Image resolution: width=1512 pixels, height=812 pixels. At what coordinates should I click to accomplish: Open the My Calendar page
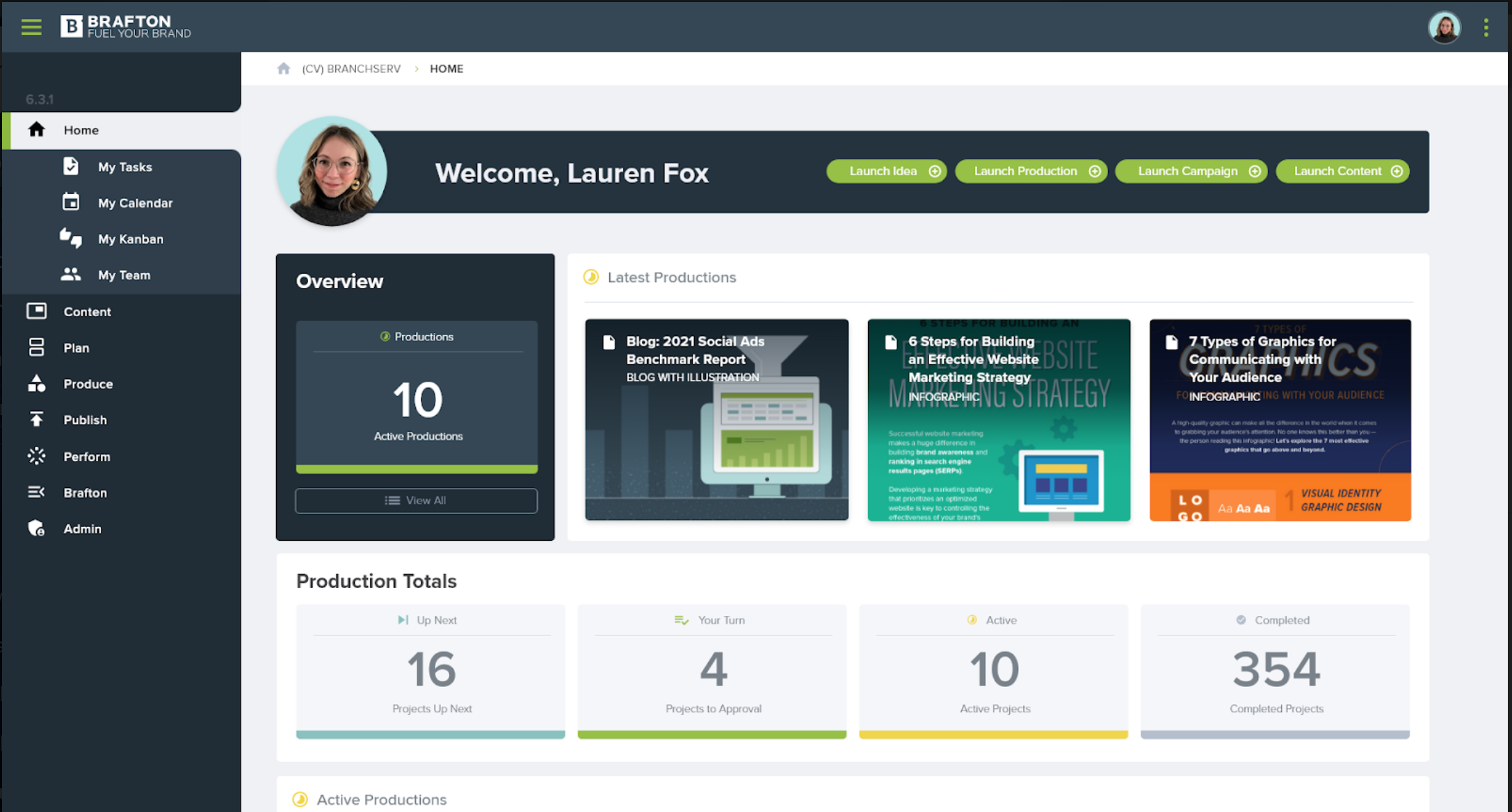pos(134,203)
